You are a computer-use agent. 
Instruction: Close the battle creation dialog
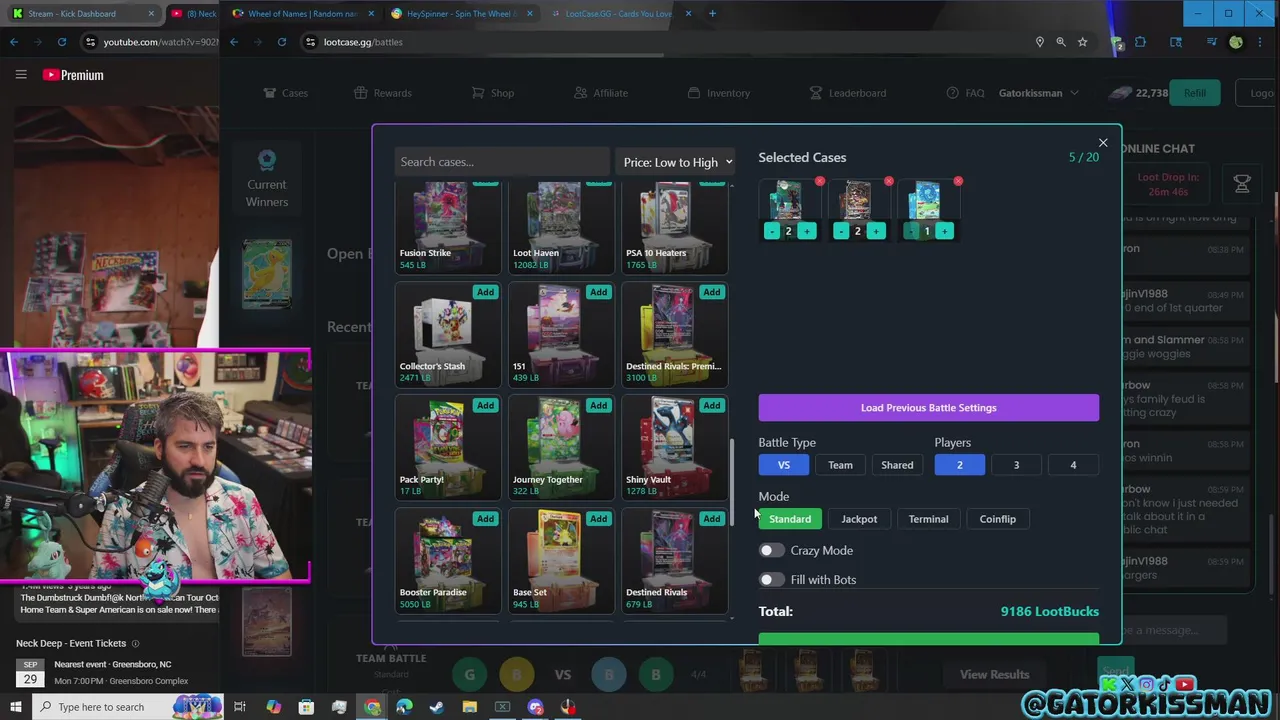[1103, 143]
